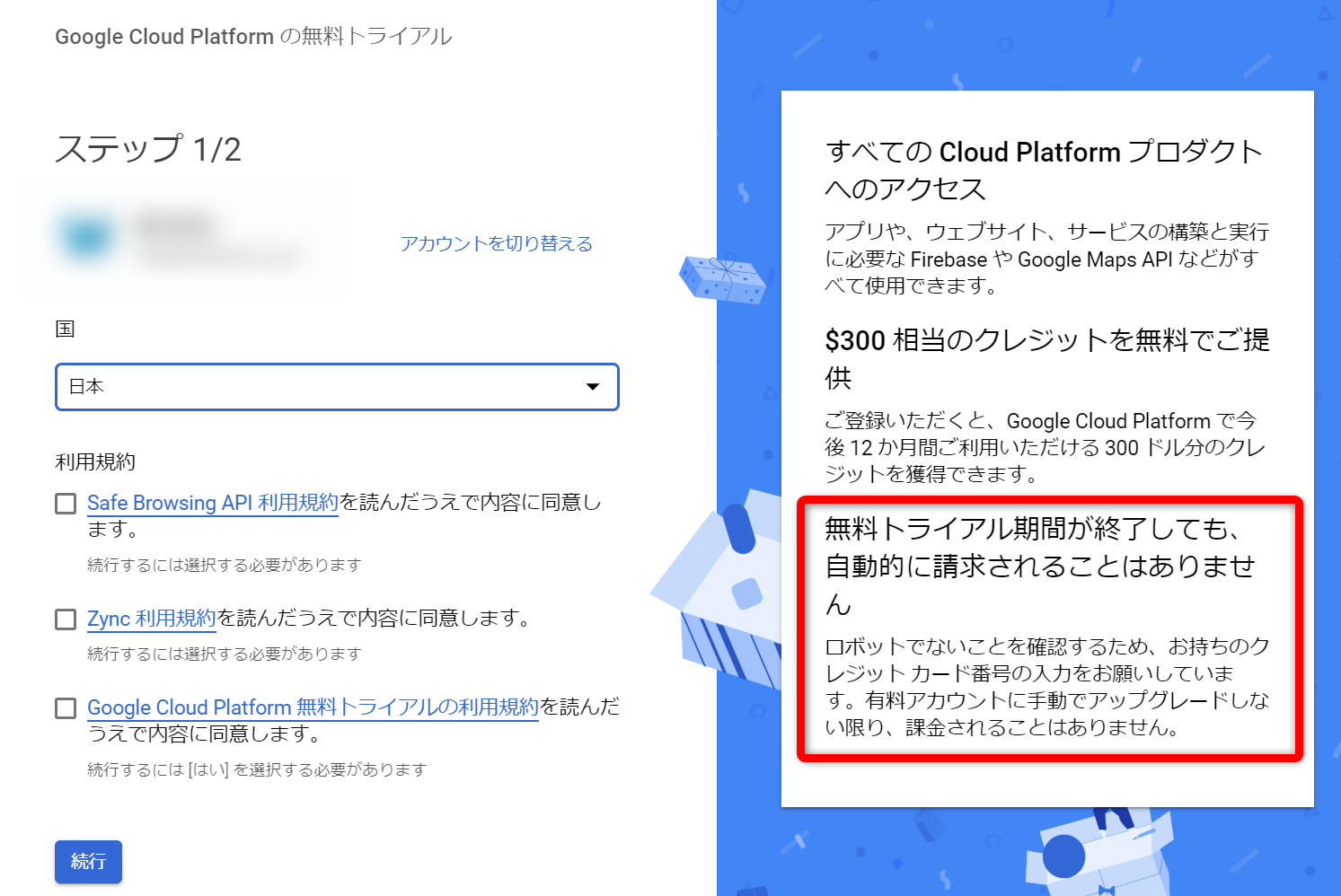
Task: Open the Google Cloud Platform 無料トライアルの利用規約 link
Action: pos(313,707)
